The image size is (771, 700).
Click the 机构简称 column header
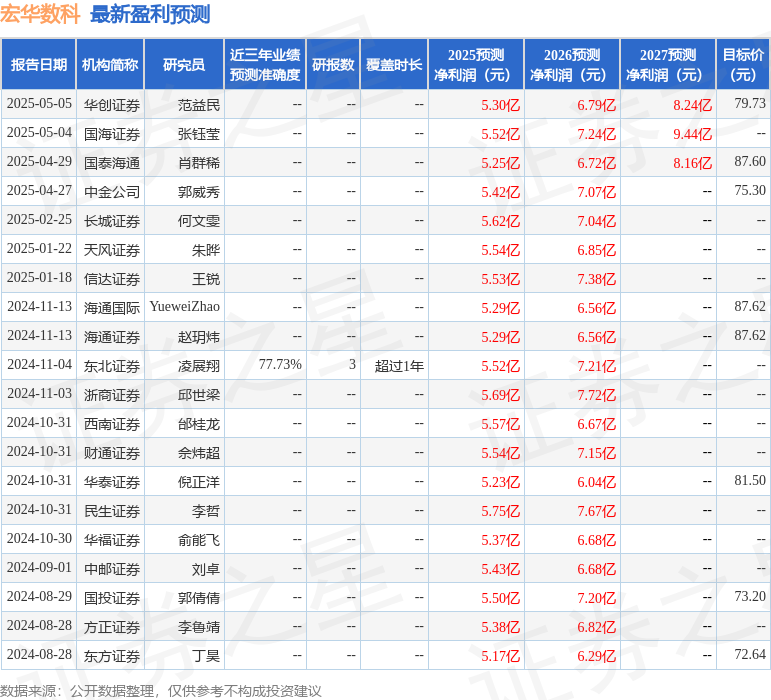coord(110,64)
